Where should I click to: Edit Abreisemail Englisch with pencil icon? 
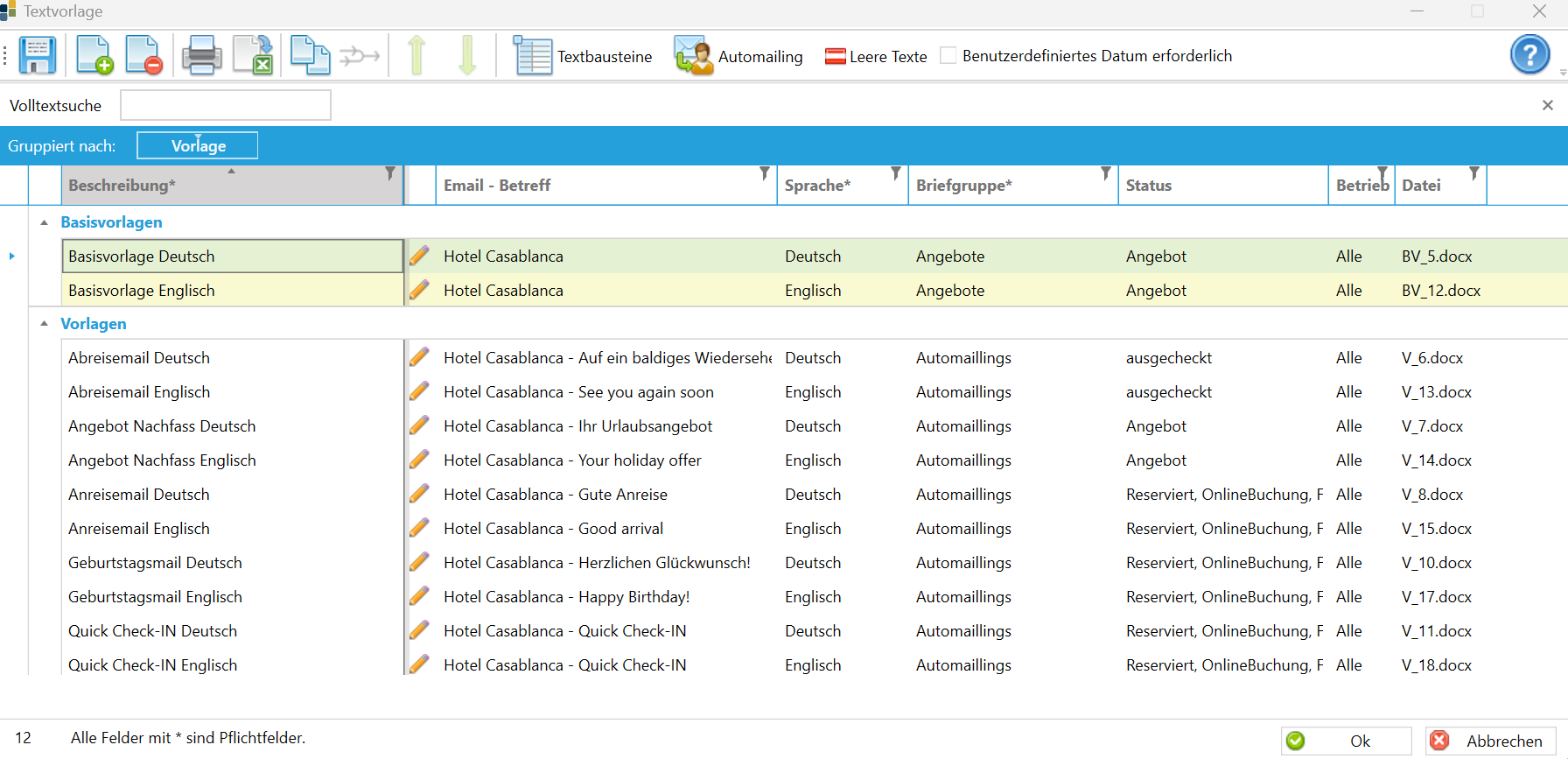[x=420, y=391]
